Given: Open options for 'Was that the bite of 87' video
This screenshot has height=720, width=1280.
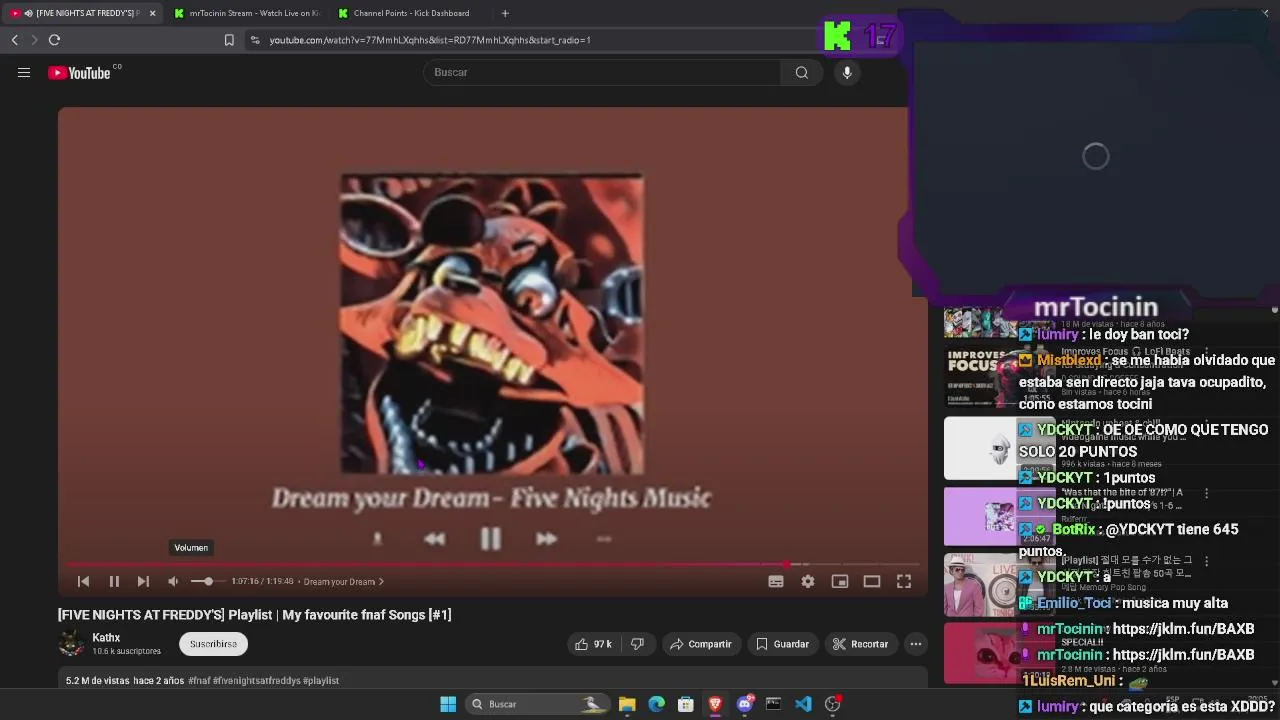Looking at the screenshot, I should pos(1206,493).
